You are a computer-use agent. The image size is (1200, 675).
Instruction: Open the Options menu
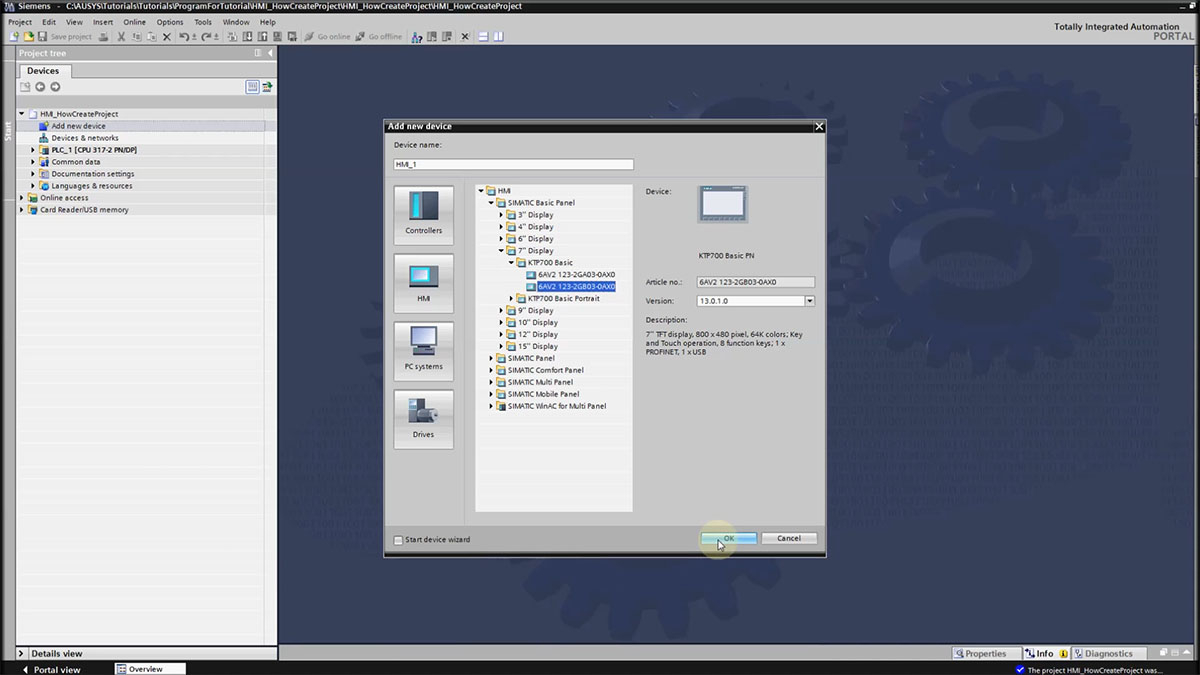pos(170,22)
